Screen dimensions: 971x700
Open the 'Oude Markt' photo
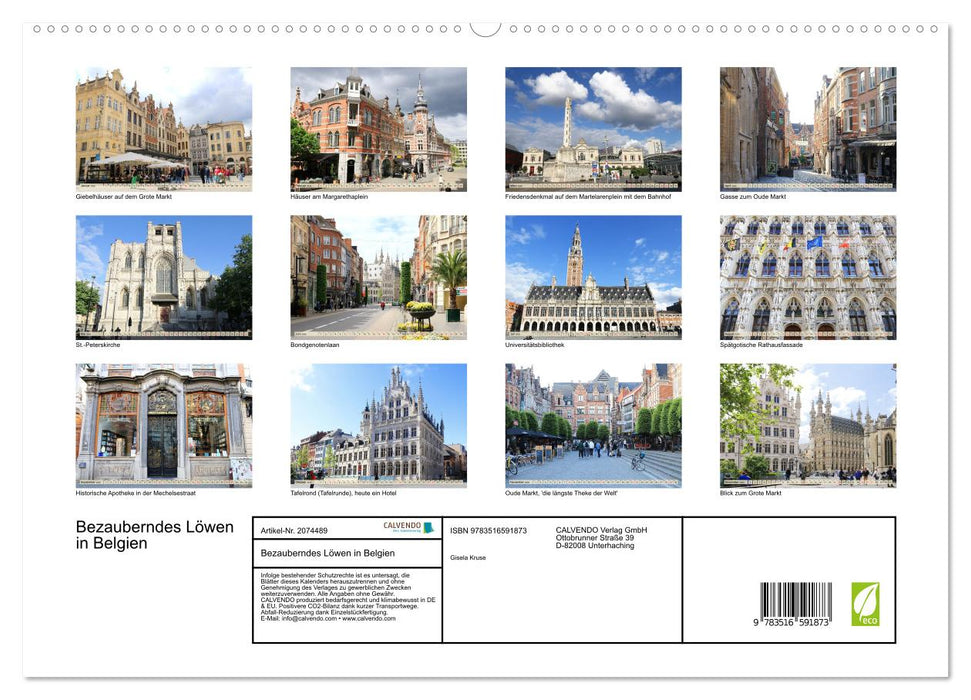tap(591, 426)
